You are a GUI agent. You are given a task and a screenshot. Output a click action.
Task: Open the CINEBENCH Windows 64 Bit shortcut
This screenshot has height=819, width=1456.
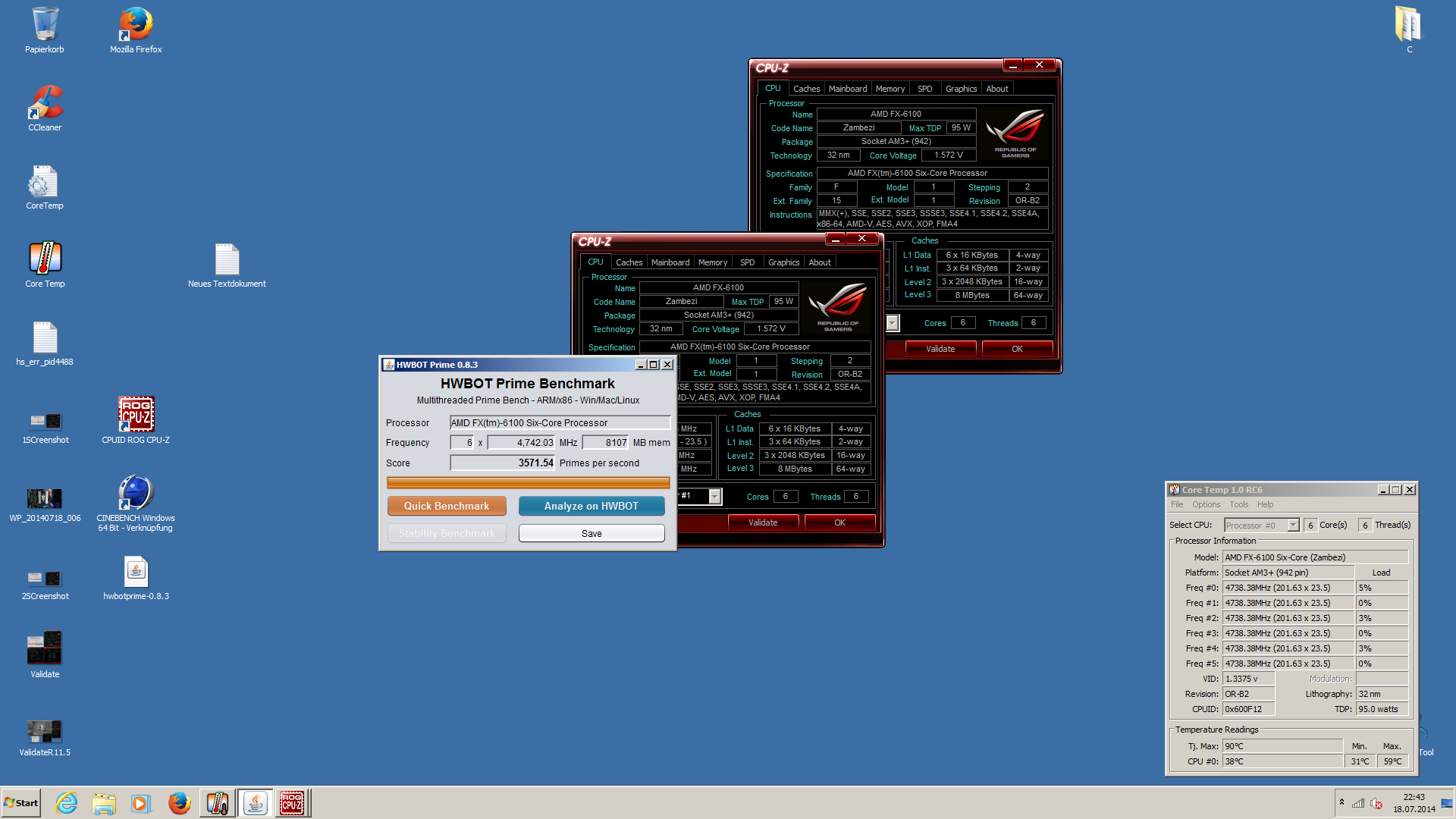coord(136,504)
